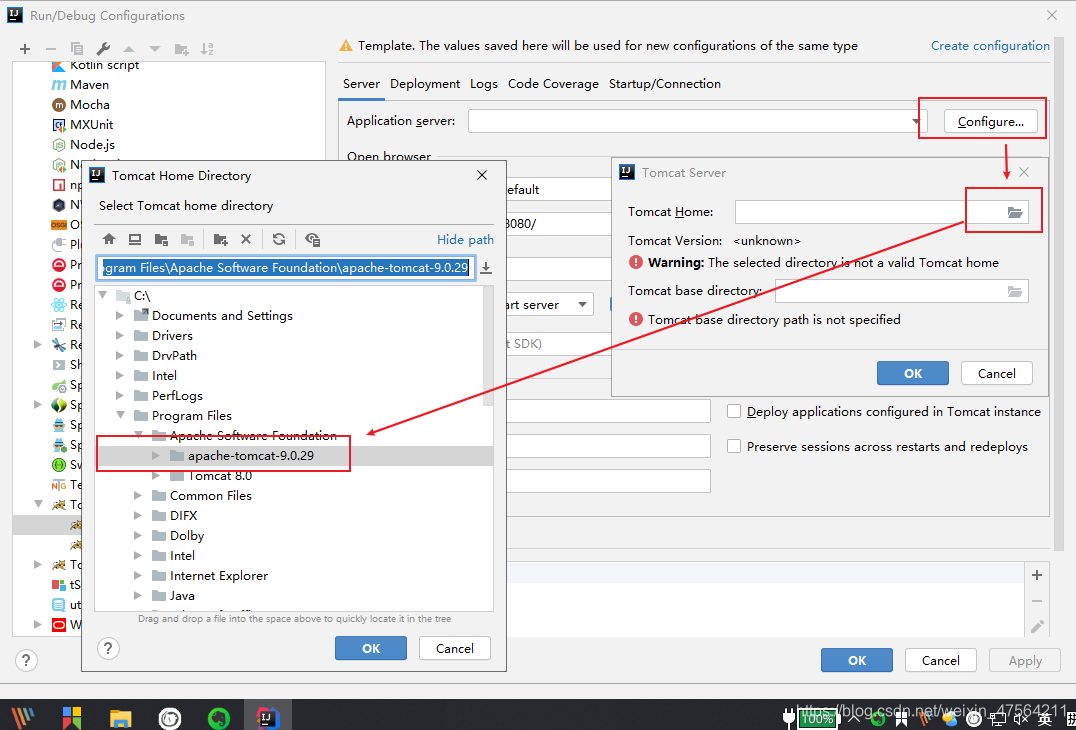Open wrench edit templates icon

point(103,49)
